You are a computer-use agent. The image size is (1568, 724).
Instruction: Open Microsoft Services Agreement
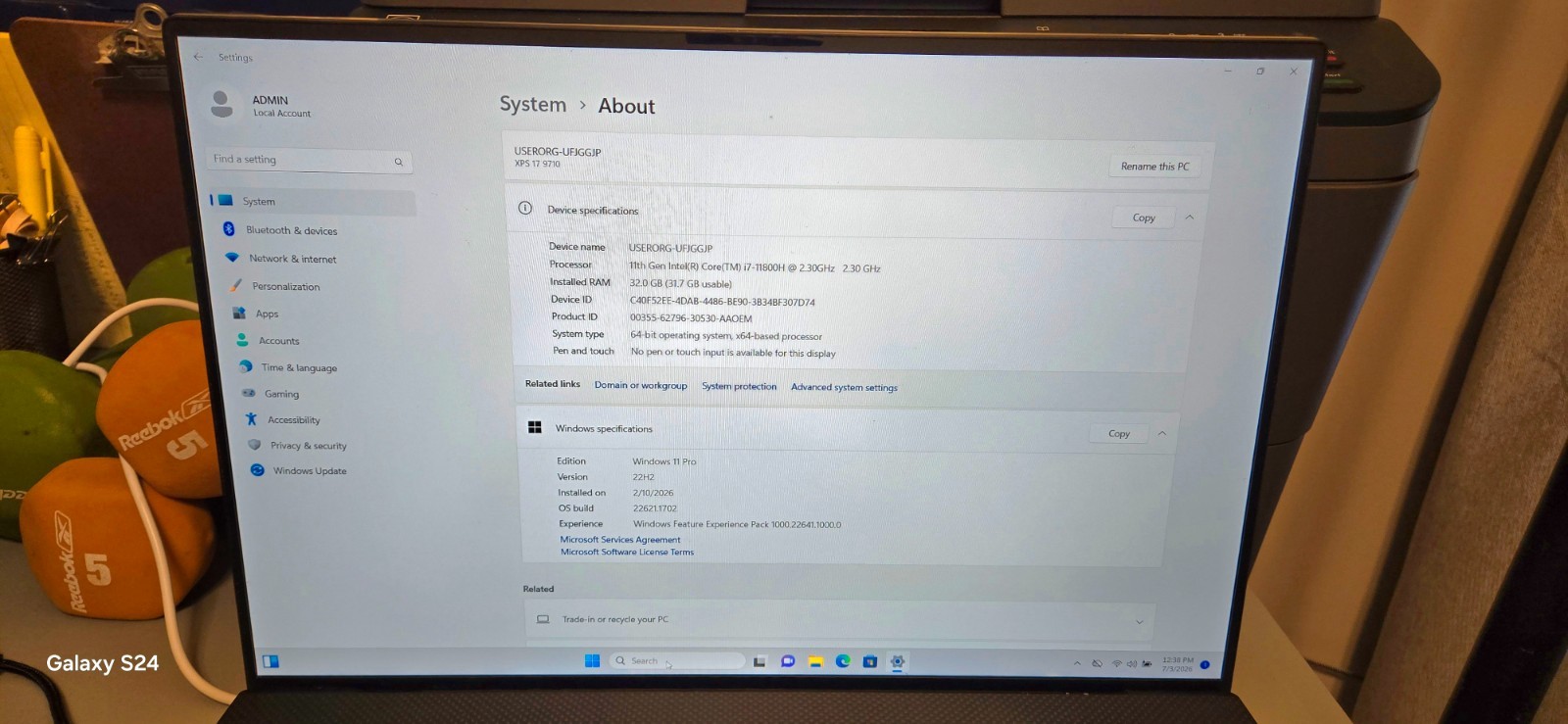(620, 539)
